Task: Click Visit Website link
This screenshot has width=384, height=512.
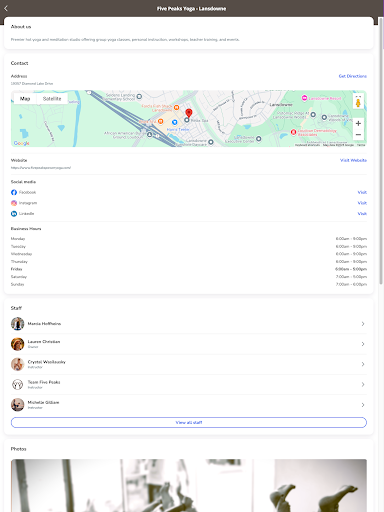Action: click(x=353, y=160)
